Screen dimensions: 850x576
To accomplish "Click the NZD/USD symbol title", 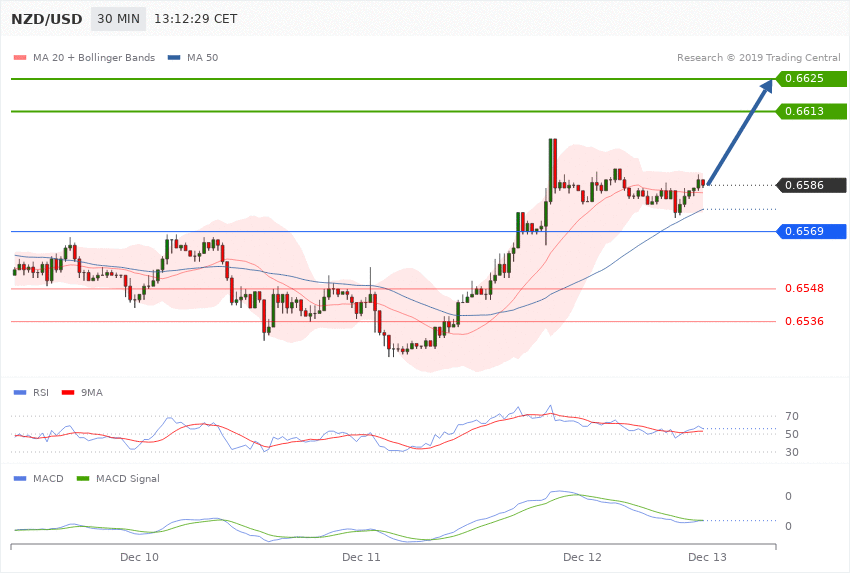I will (x=47, y=19).
